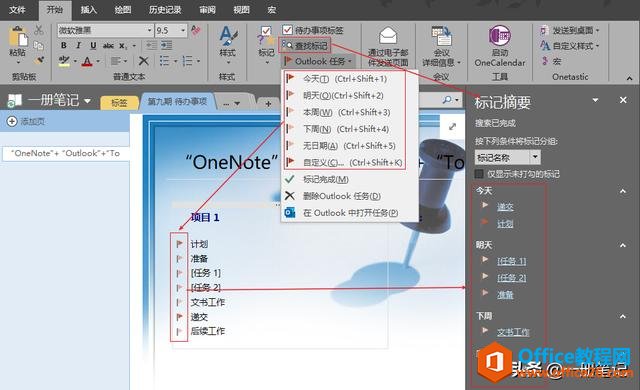
Task: Click Add Page (添加页) button
Action: pyautogui.click(x=26, y=121)
